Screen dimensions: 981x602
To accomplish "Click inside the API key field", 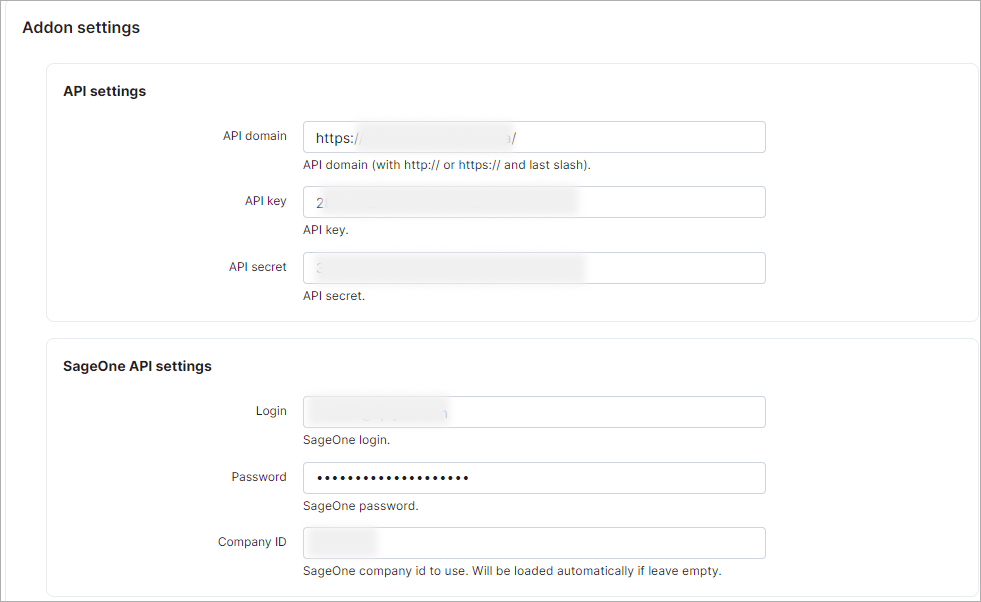I will pyautogui.click(x=535, y=201).
